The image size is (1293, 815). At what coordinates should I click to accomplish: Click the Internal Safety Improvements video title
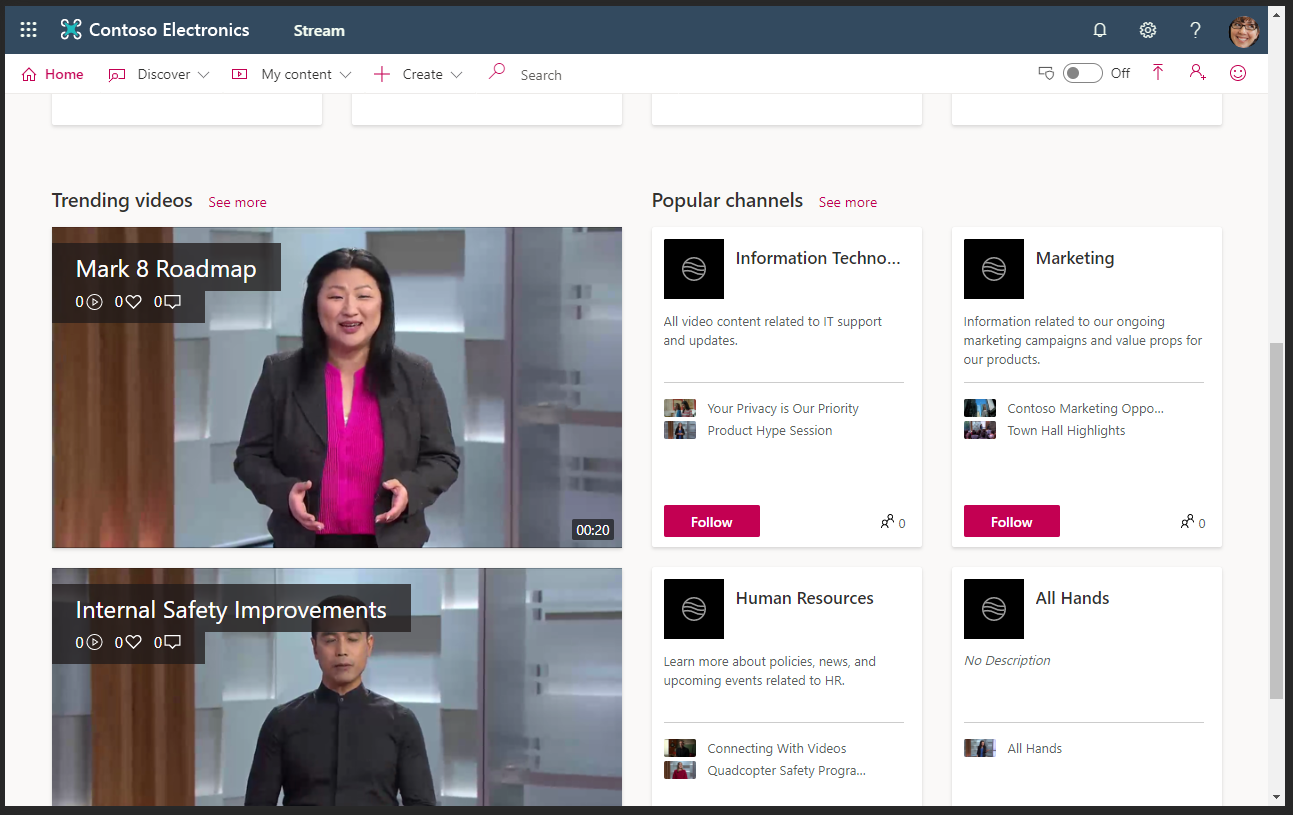click(231, 610)
